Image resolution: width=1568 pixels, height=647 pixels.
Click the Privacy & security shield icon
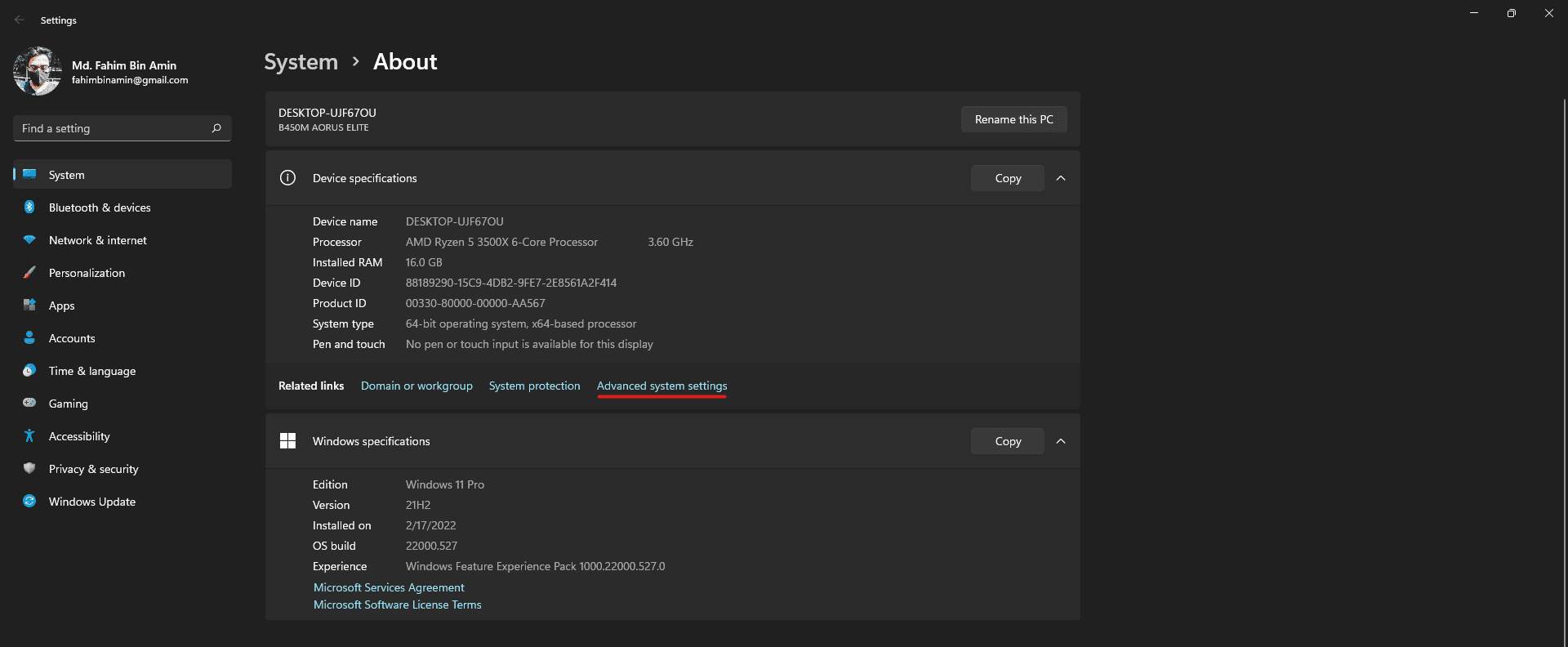(x=29, y=468)
